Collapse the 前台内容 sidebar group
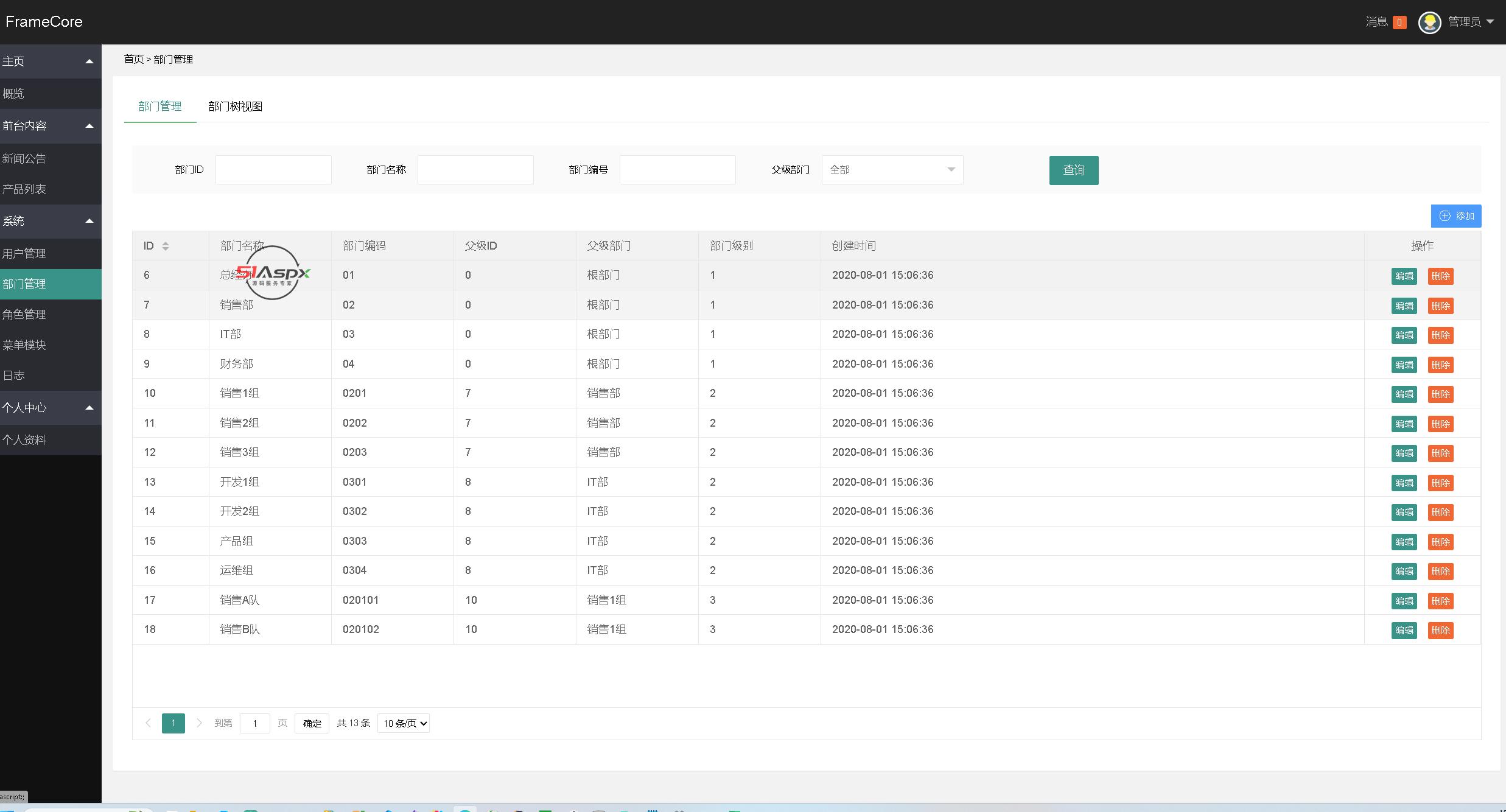Viewport: 1506px width, 812px height. 89,126
